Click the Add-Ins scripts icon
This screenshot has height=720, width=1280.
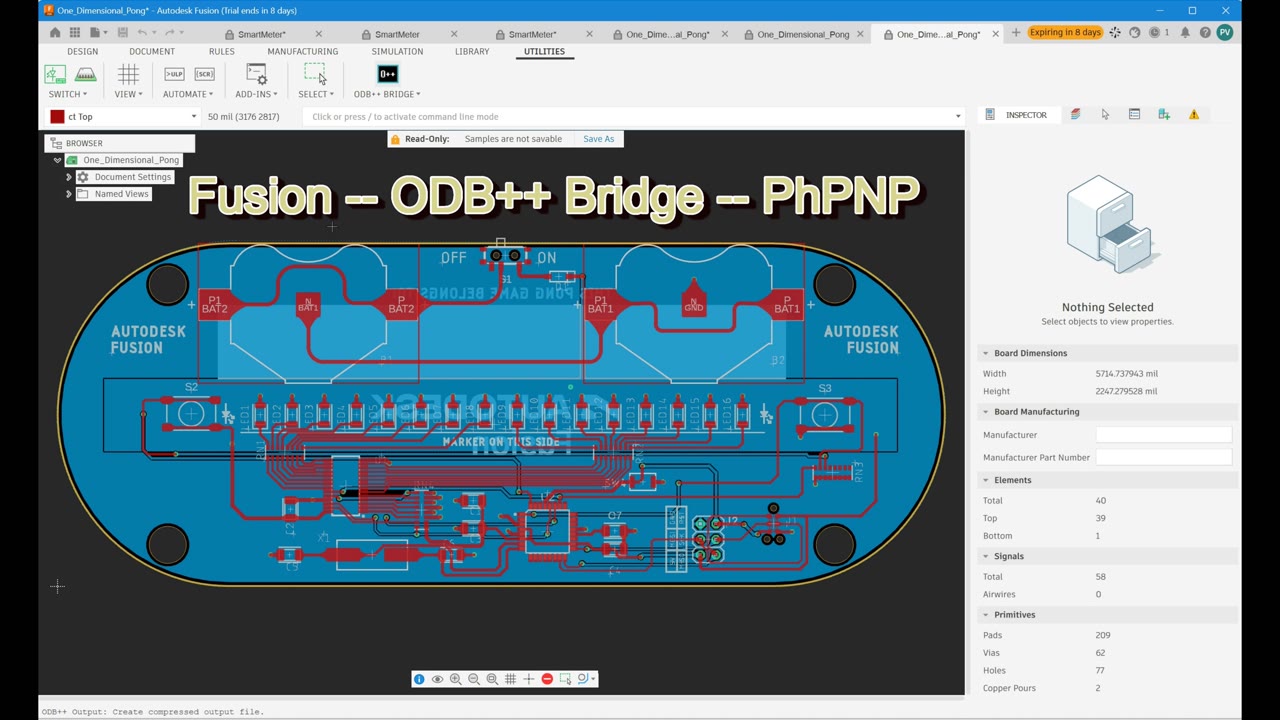256,74
